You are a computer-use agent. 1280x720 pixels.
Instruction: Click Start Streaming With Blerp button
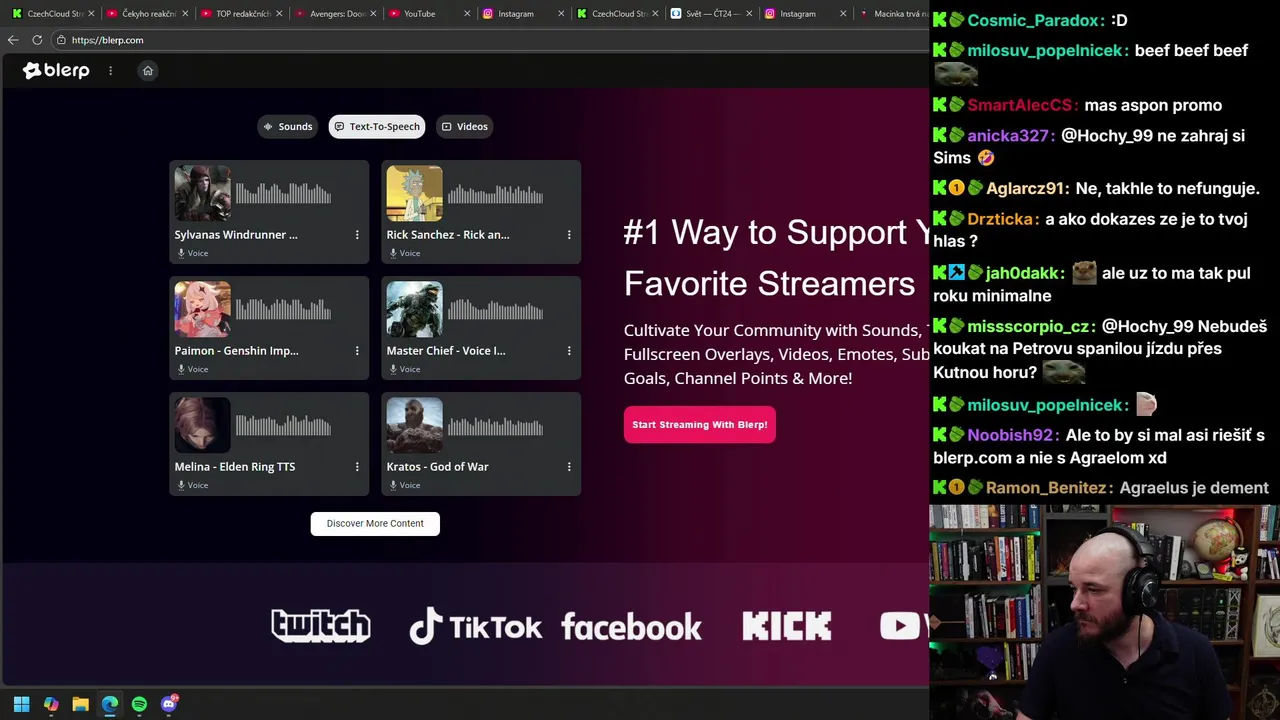700,425
